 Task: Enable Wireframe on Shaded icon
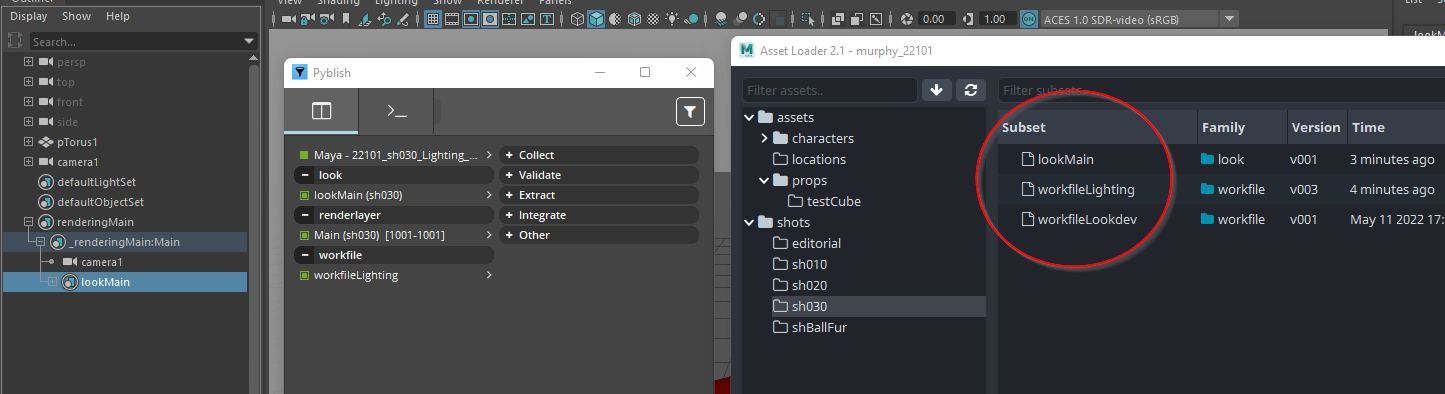[x=634, y=19]
